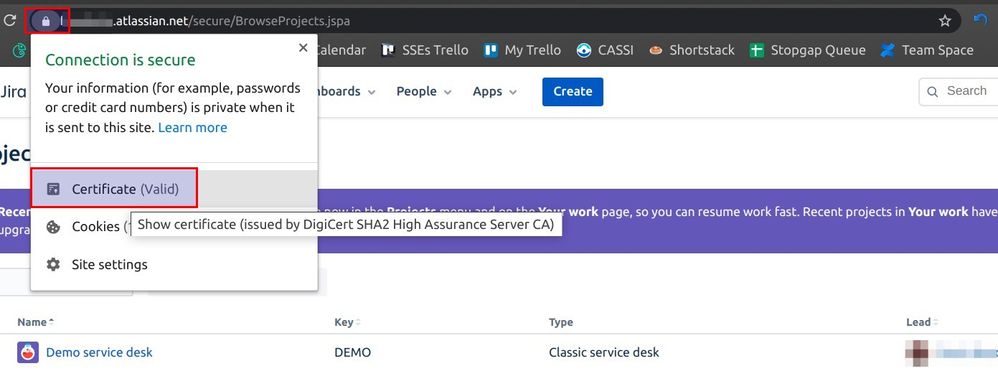Expand the Apps dropdown menu
Viewport: 998px width, 379px height.
(495, 92)
